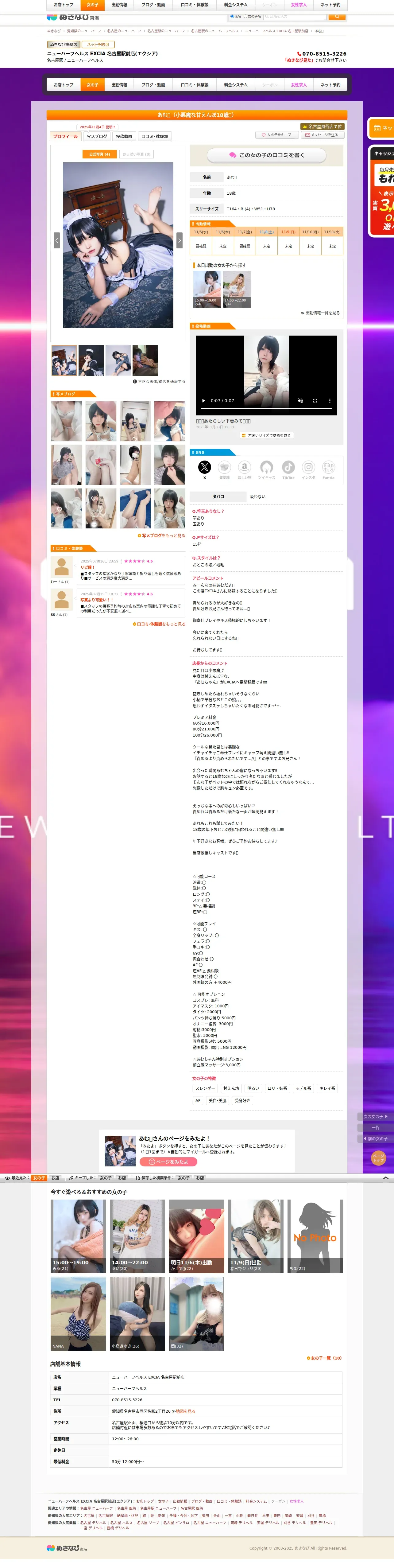Click 女性求人 in the purple navigation bar
The width and height of the screenshot is (394, 1568).
pos(299,85)
